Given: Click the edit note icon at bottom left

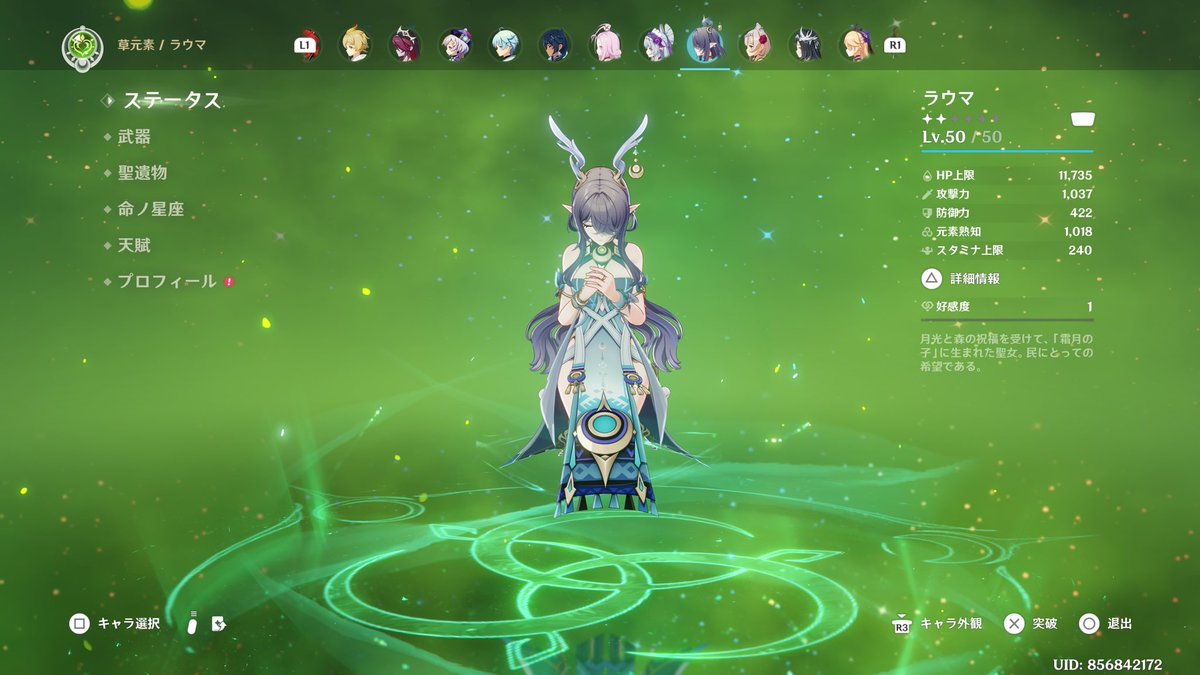Looking at the screenshot, I should pyautogui.click(x=219, y=623).
